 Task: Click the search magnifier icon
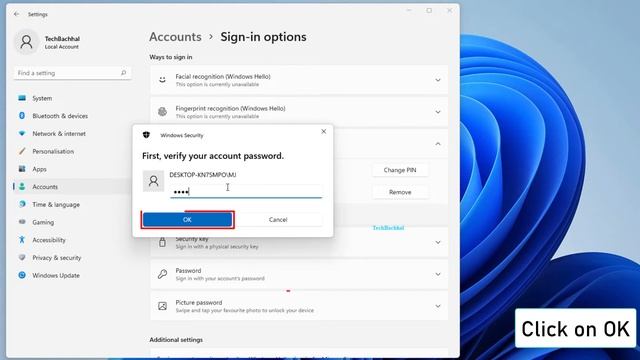tap(123, 73)
